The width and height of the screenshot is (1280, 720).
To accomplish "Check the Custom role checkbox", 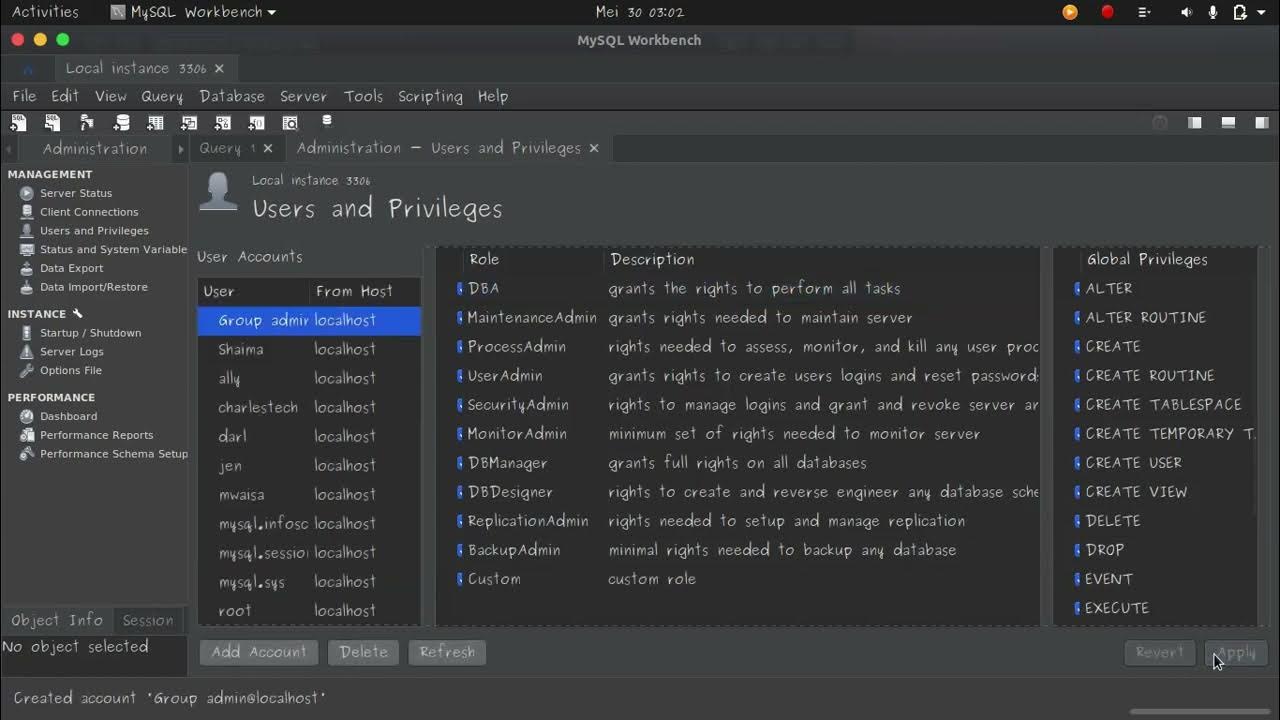I will pyautogui.click(x=460, y=578).
